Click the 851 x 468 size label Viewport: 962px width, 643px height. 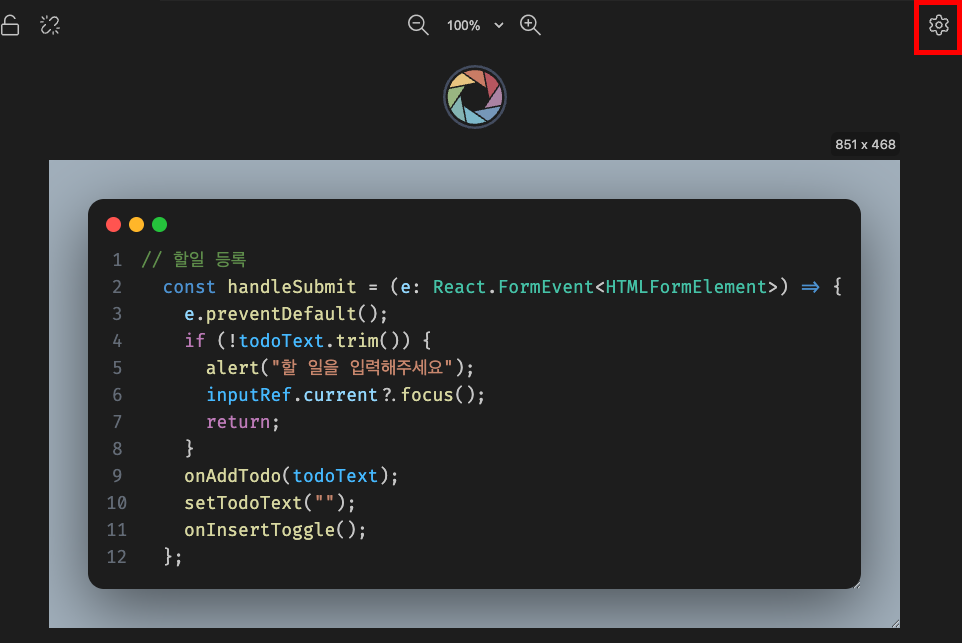coord(865,144)
